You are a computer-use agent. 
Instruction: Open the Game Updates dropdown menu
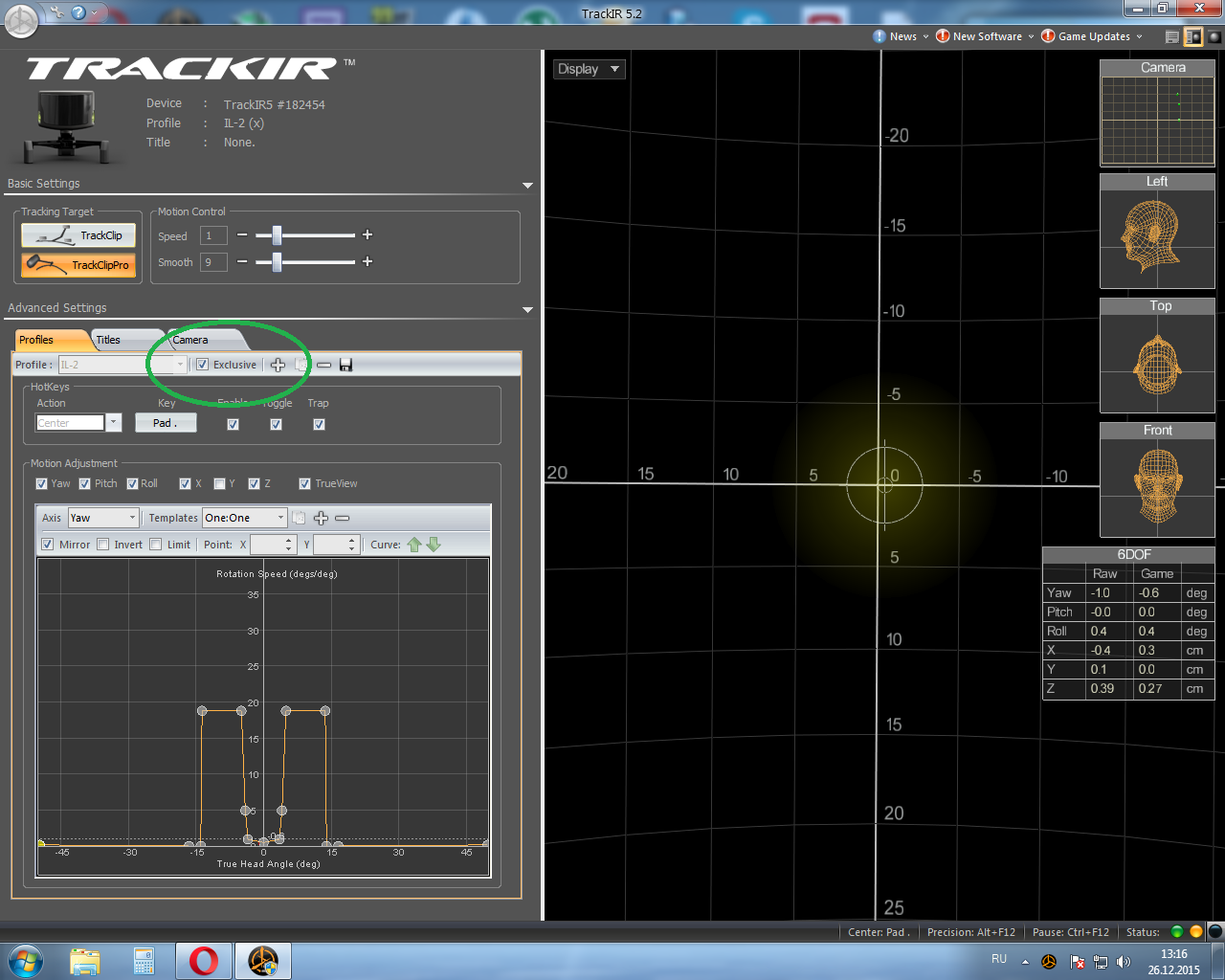tap(1092, 36)
